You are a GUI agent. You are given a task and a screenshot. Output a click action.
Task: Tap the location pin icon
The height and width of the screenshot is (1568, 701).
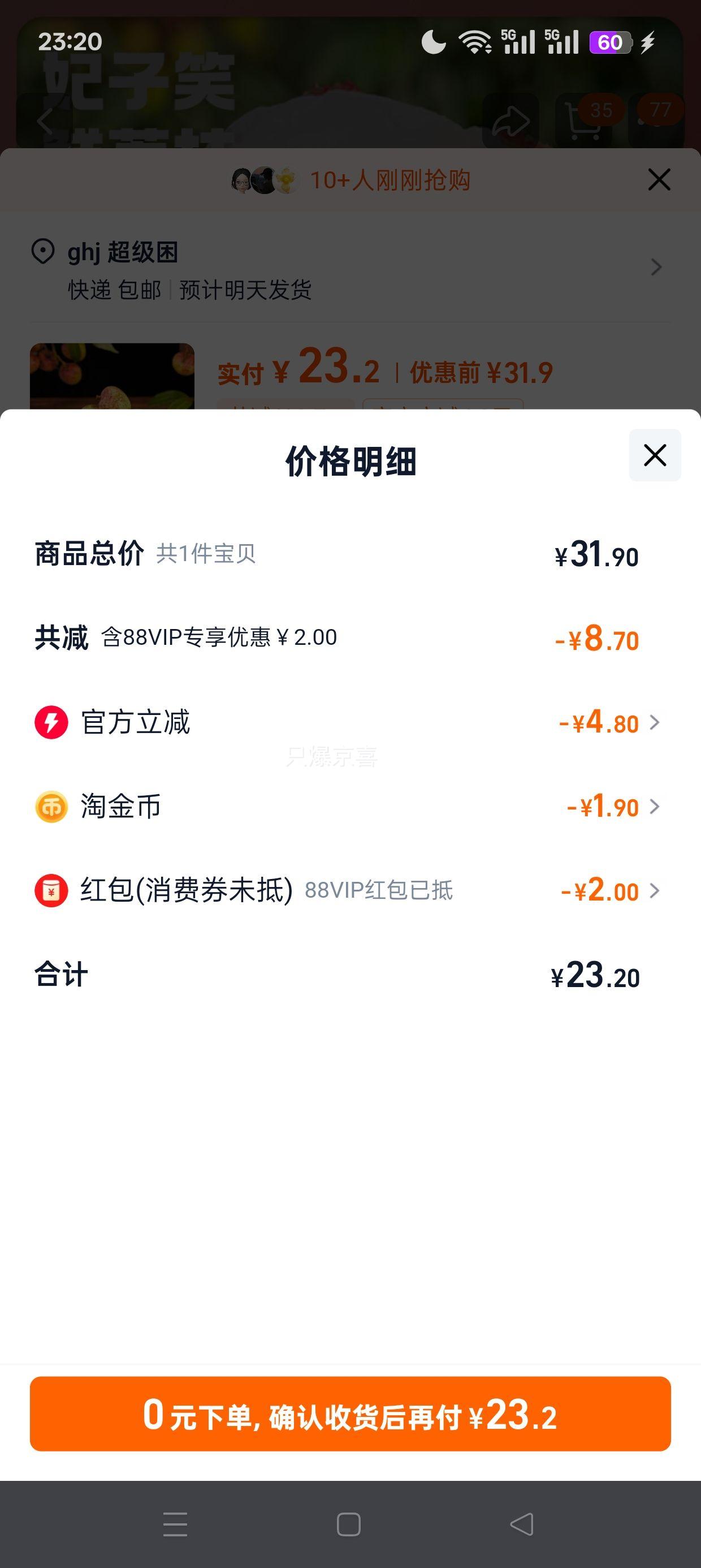(42, 252)
